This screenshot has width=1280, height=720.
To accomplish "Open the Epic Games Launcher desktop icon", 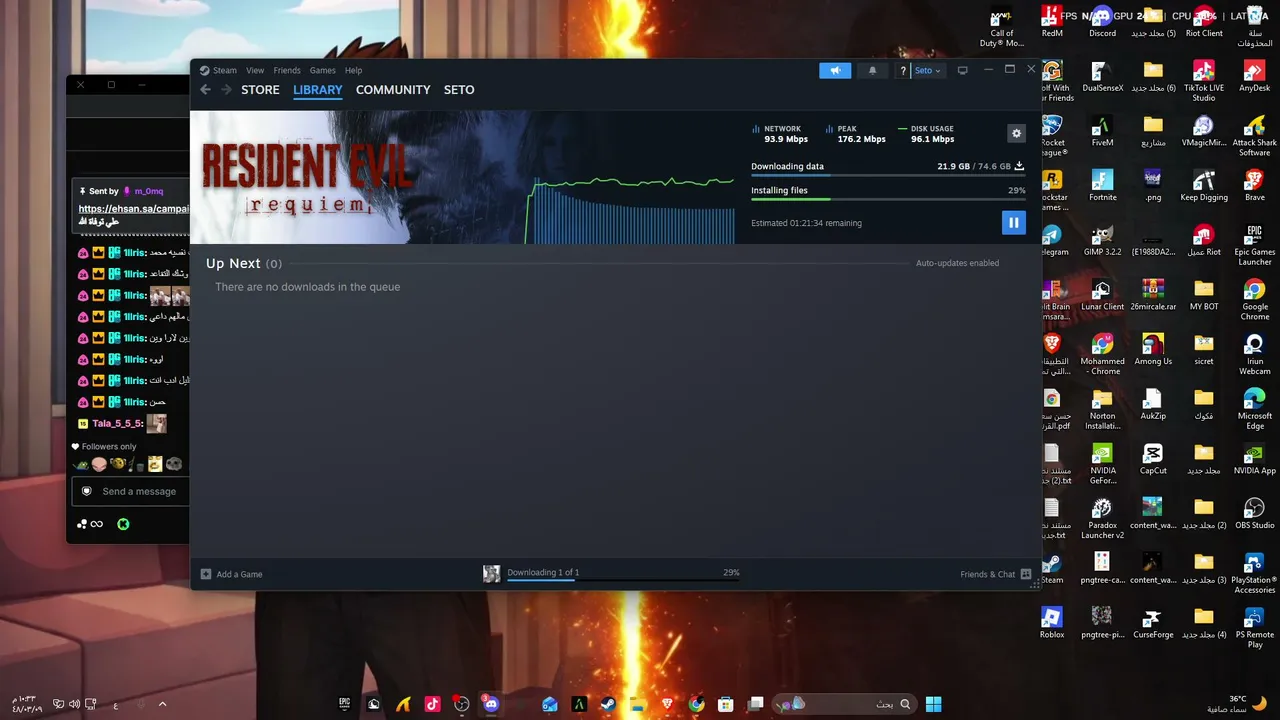I will click(1254, 245).
